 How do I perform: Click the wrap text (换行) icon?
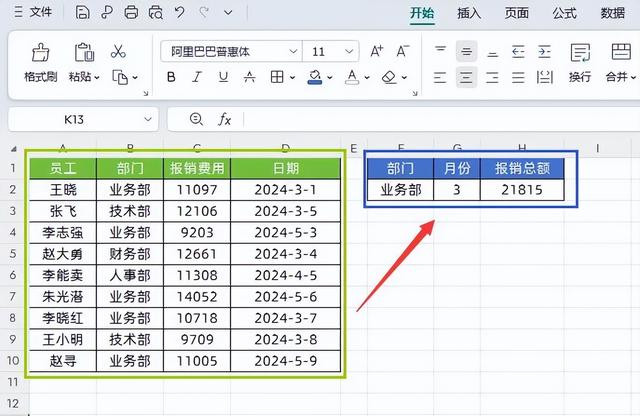pos(579,61)
